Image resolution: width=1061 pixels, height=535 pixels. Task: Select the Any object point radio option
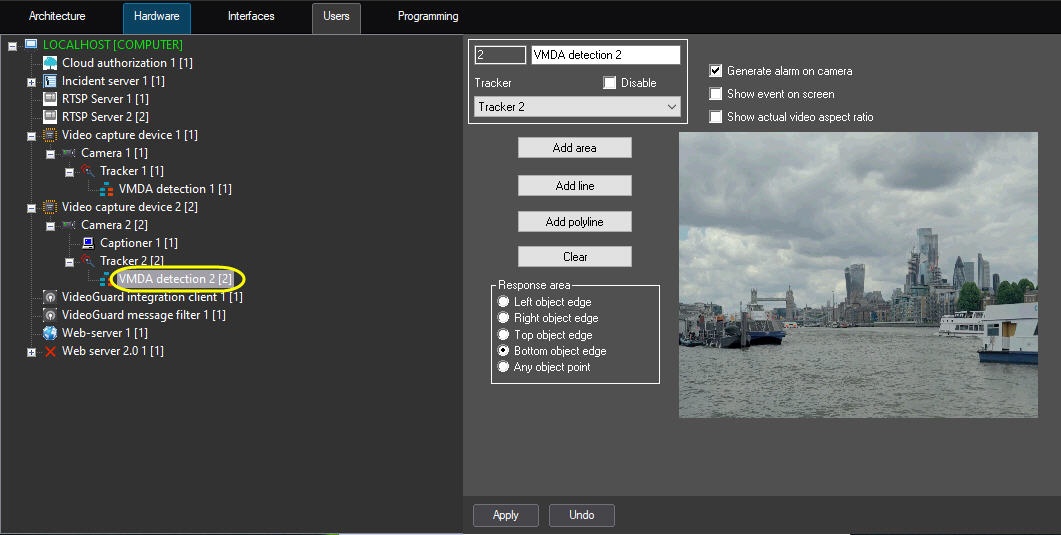[x=504, y=367]
